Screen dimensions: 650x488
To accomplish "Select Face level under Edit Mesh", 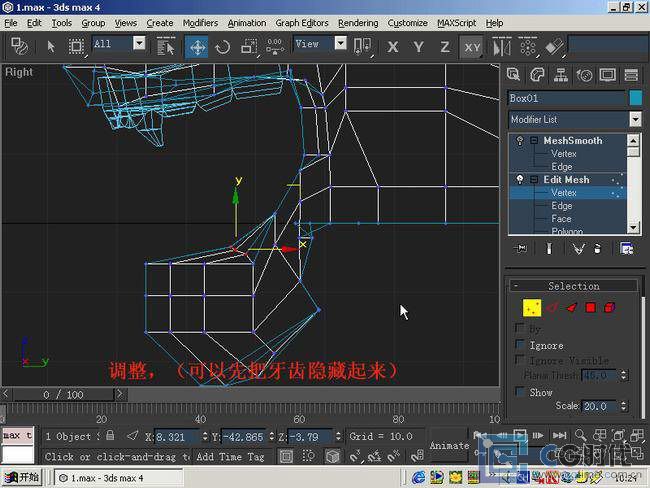I will 561,219.
